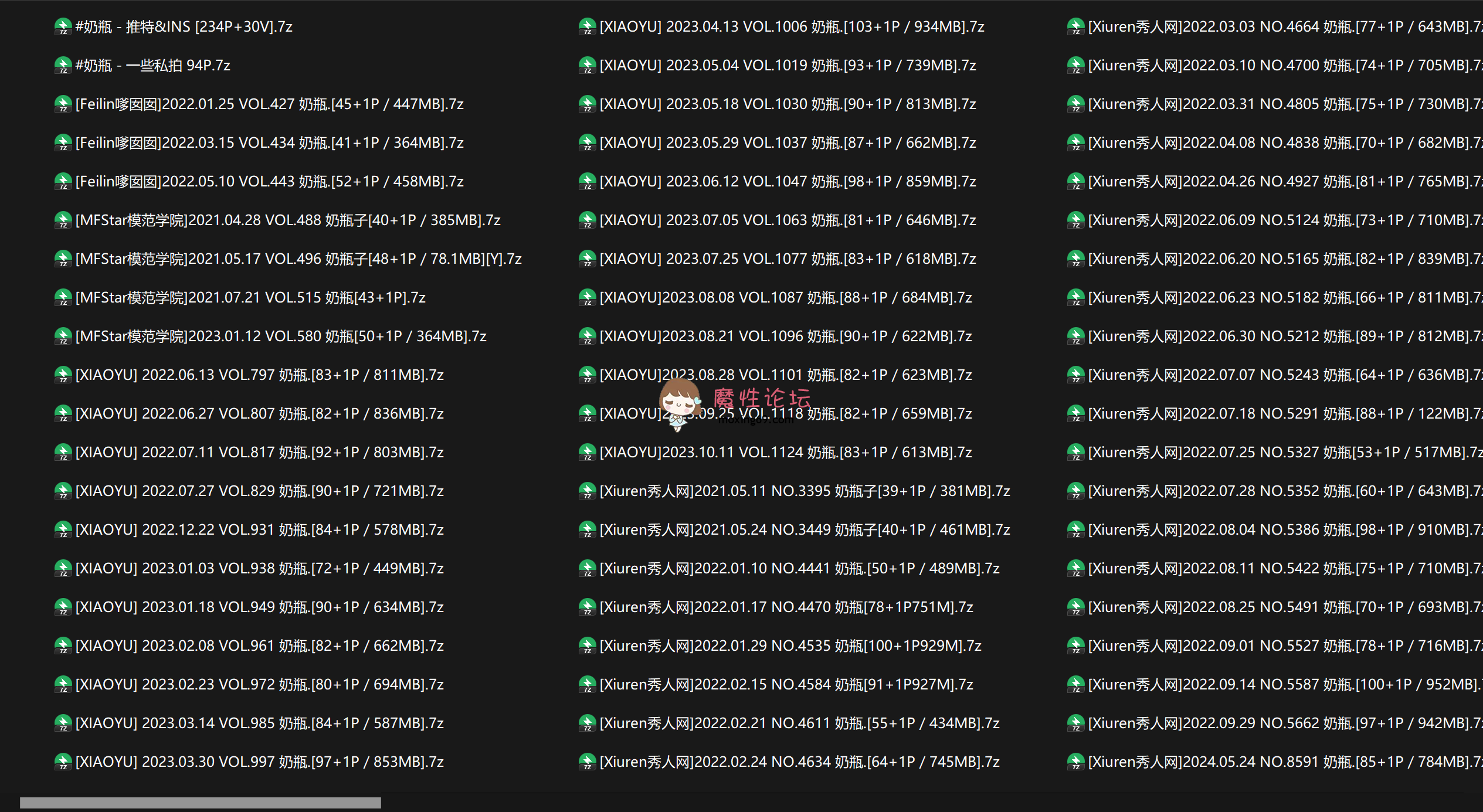Click the file icon of MFStar VOL.580
Viewport: 1483px width, 812px height.
63,337
